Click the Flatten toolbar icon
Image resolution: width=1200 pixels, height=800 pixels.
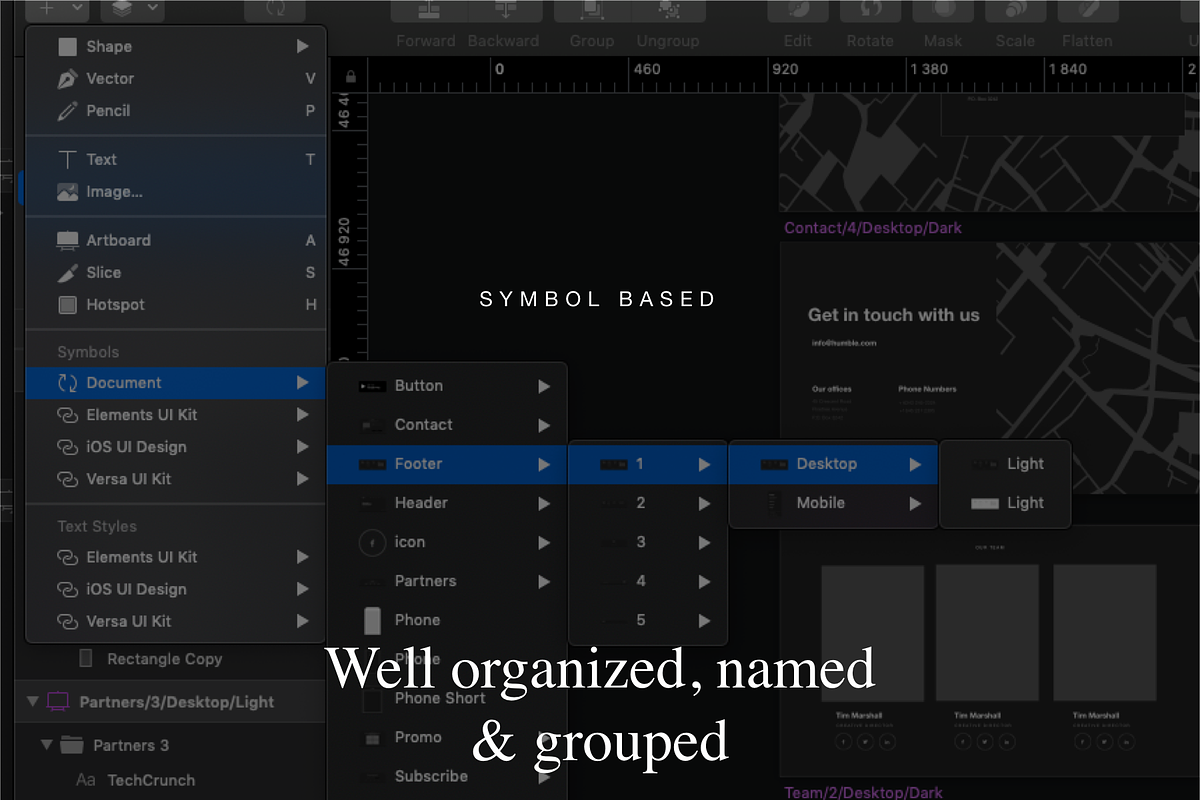1087,9
